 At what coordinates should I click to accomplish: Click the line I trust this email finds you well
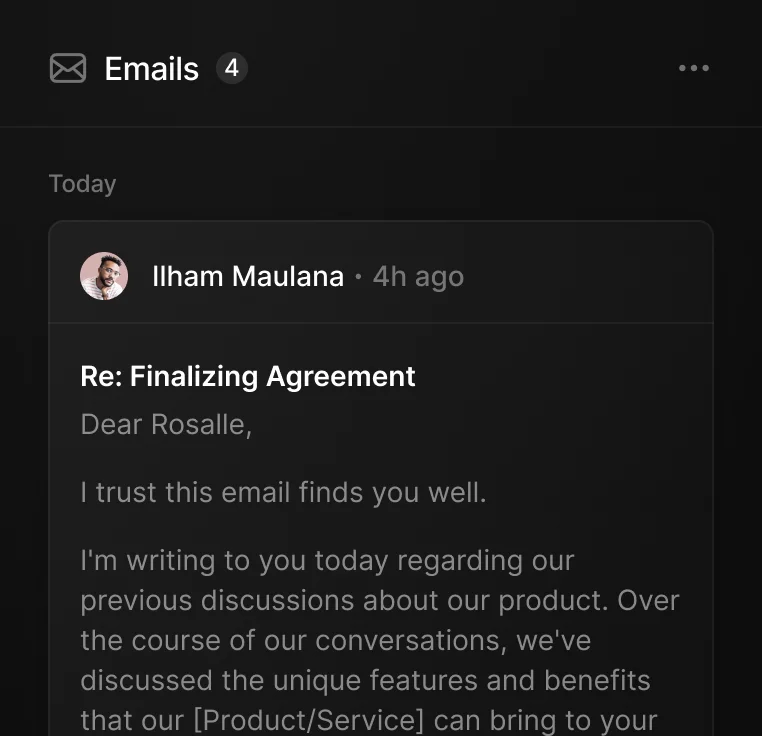283,492
